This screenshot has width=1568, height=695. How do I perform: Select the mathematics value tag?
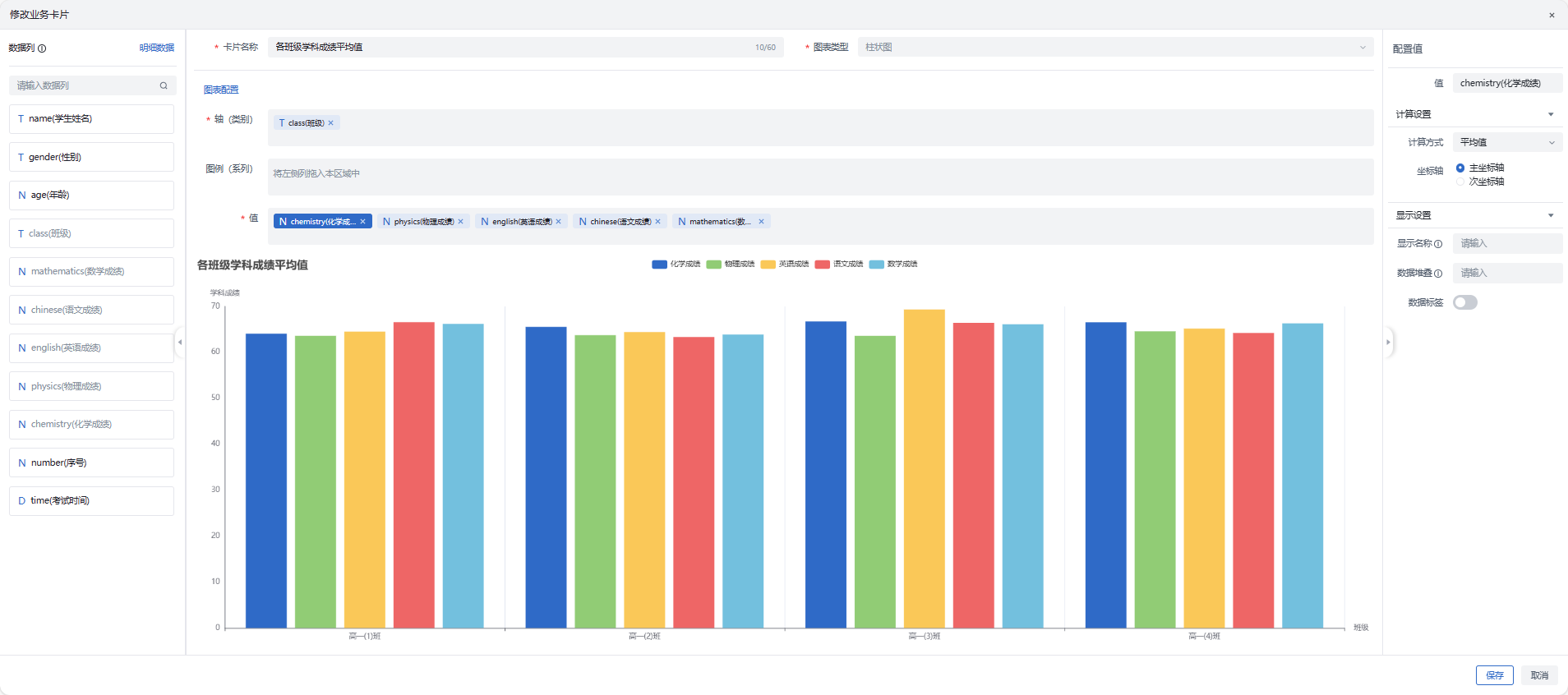[720, 222]
